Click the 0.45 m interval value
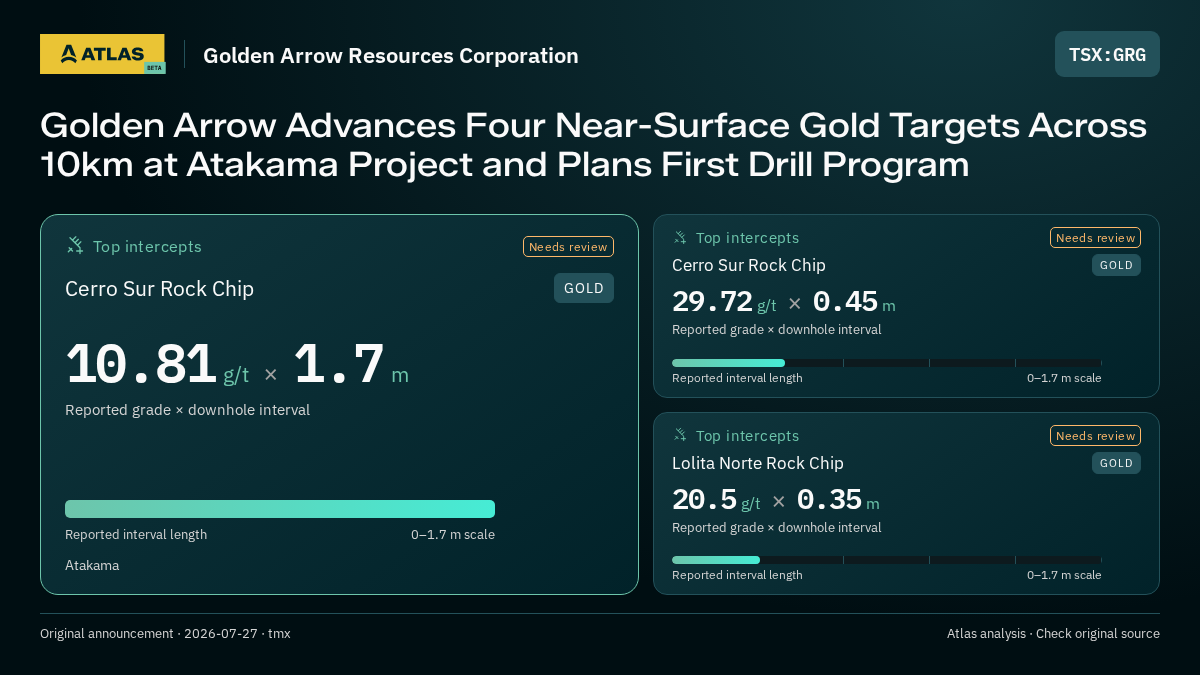Viewport: 1200px width, 675px height. pyautogui.click(x=853, y=302)
